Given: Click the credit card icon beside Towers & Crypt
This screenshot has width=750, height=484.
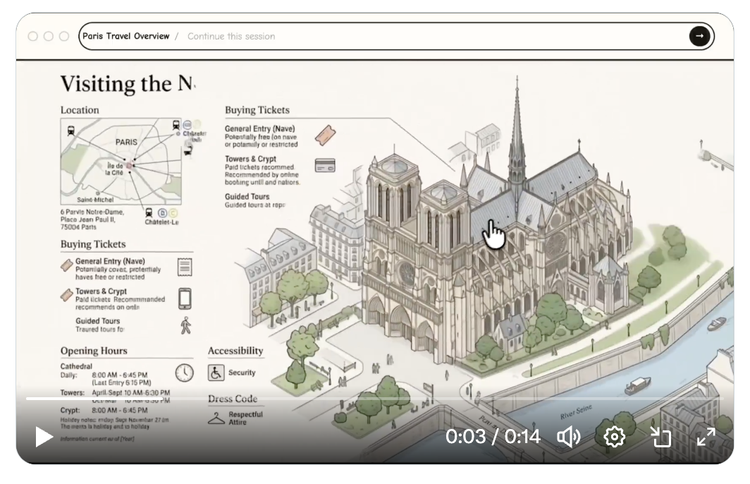Looking at the screenshot, I should point(324,165).
